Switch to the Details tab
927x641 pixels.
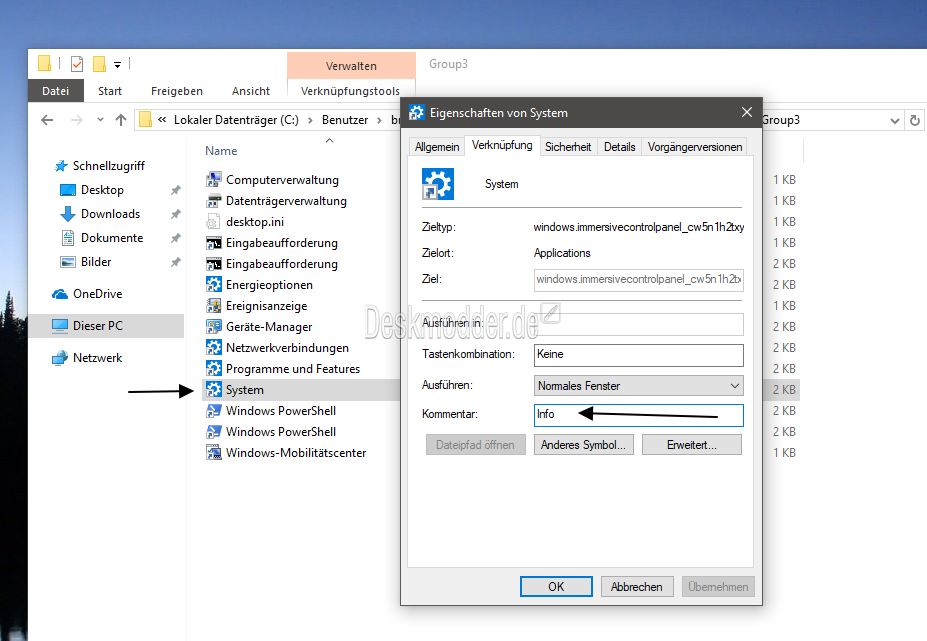pyautogui.click(x=620, y=147)
